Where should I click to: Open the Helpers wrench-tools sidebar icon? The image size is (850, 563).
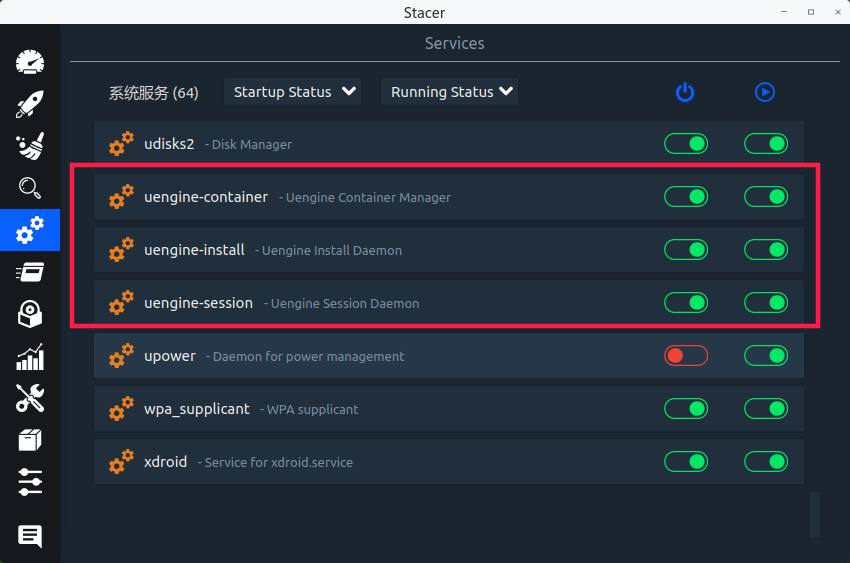[30, 398]
